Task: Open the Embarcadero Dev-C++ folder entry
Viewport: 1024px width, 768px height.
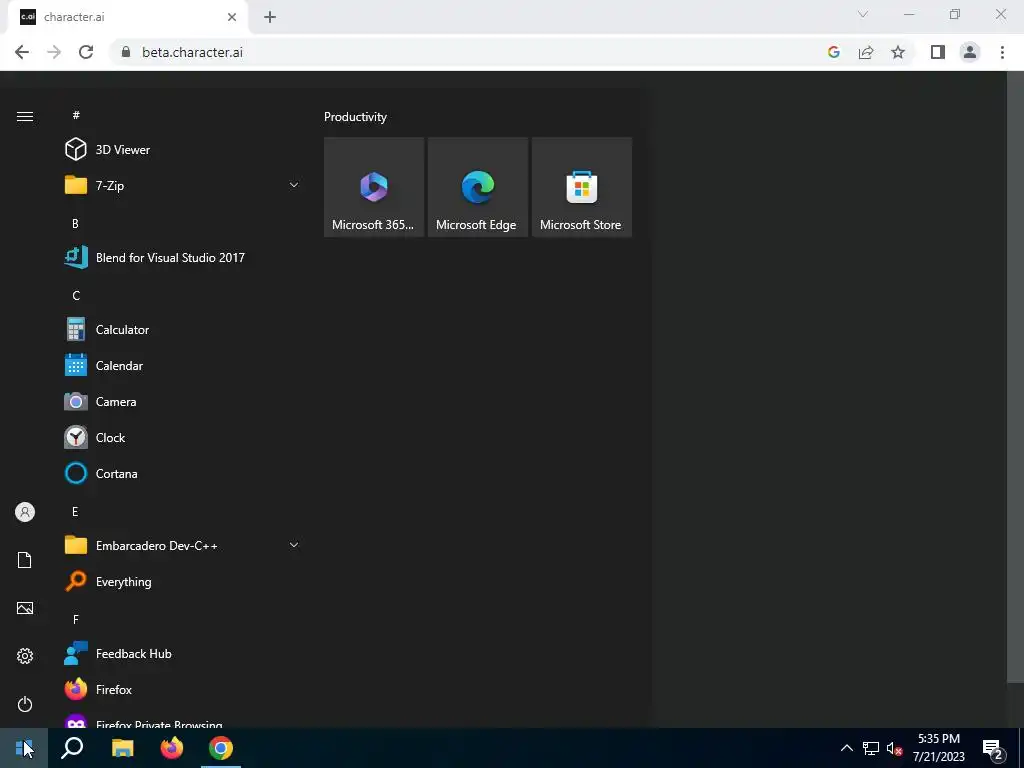Action: [x=182, y=545]
